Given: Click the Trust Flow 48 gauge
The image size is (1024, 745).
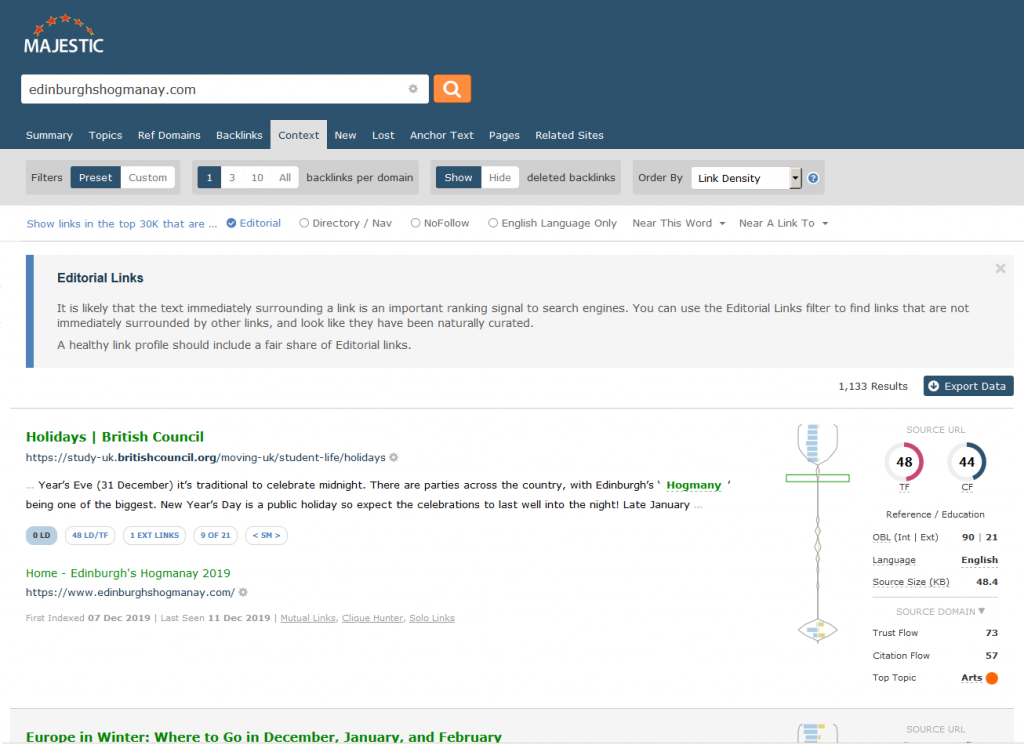Looking at the screenshot, I should [904, 462].
